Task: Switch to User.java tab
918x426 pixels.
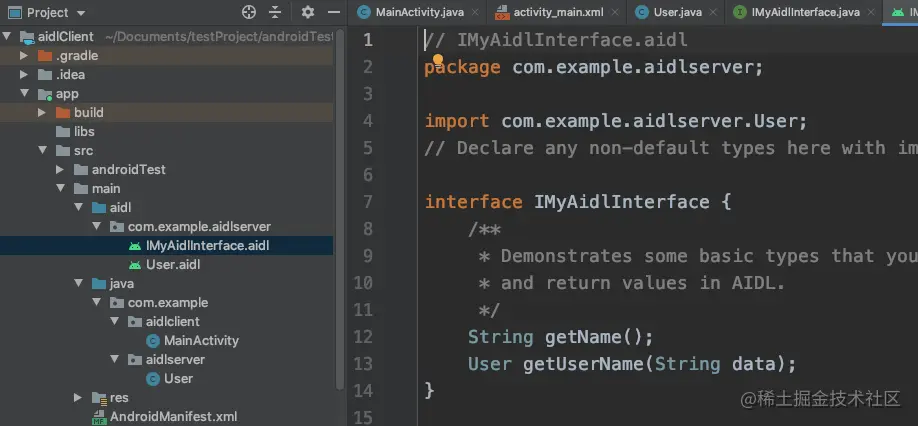Action: [677, 12]
